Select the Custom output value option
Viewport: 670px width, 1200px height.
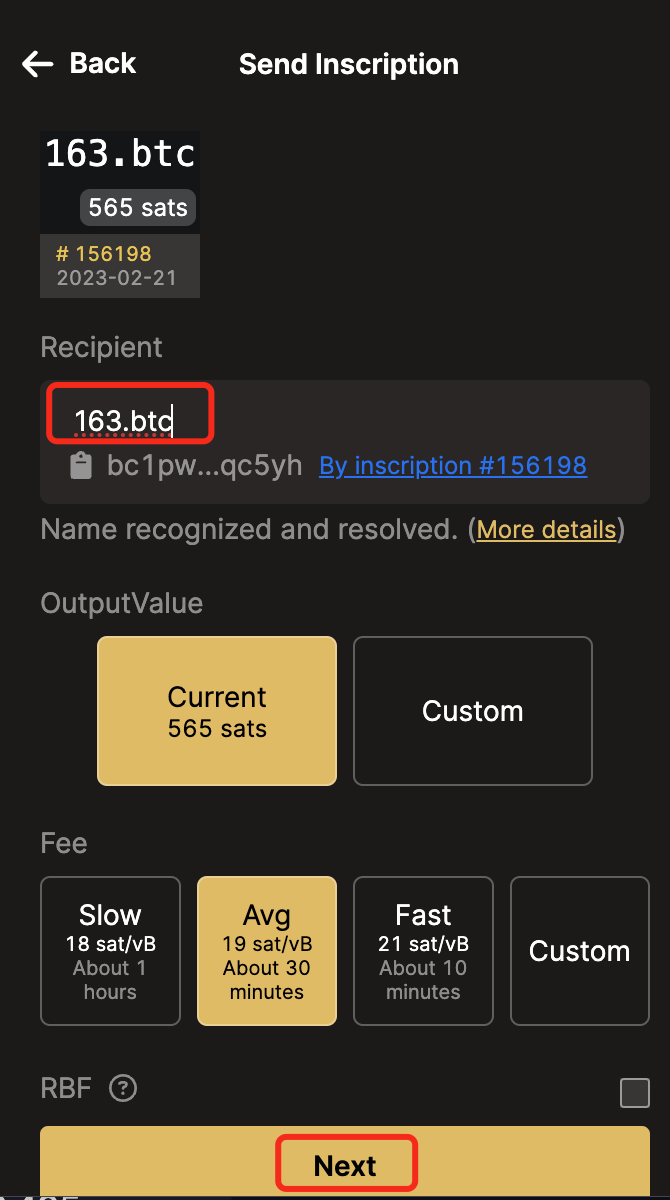click(473, 711)
